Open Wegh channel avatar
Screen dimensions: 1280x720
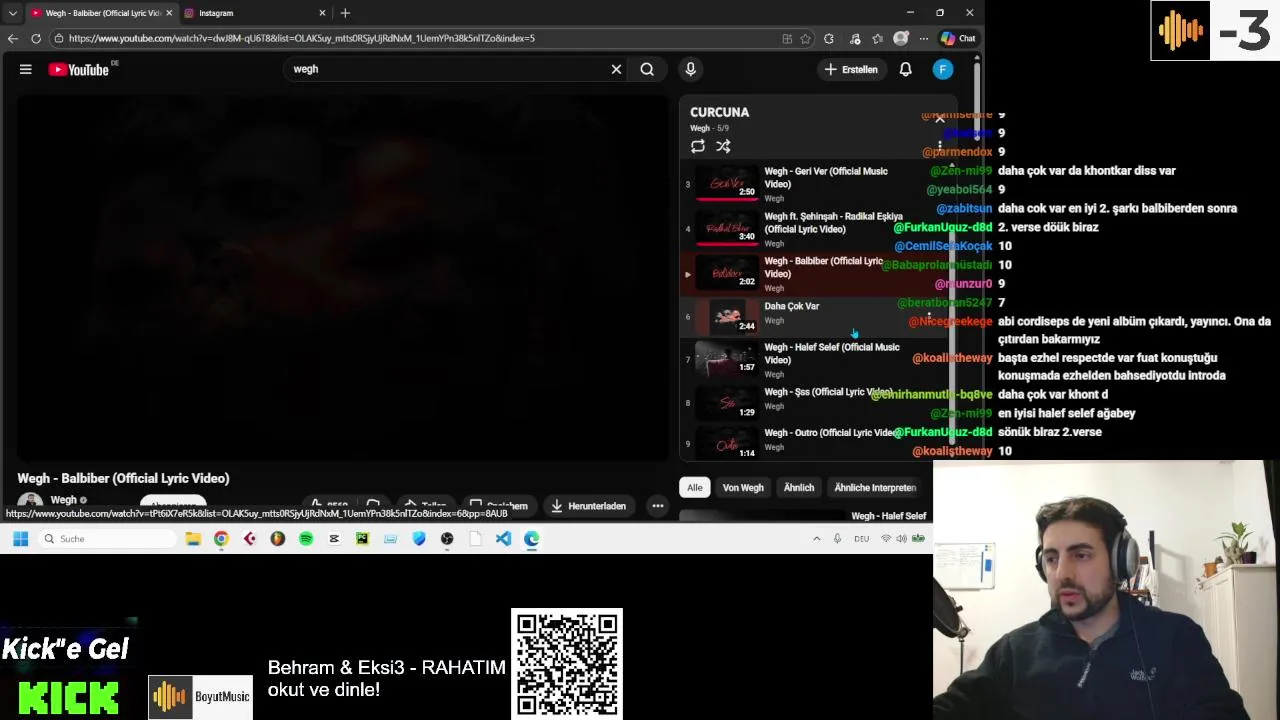pyautogui.click(x=30, y=501)
